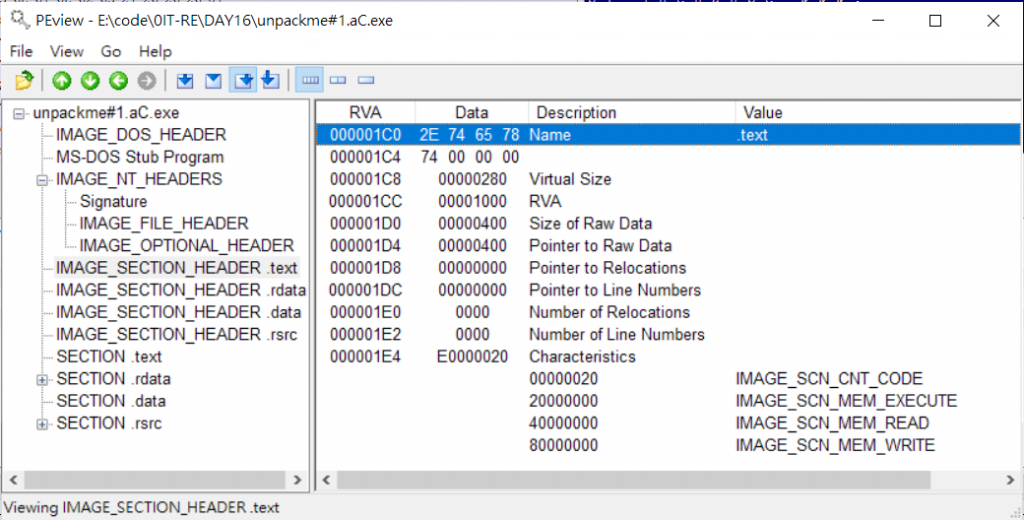Click the IMAGE_SCN_CNT_CODE value
This screenshot has height=520, width=1024.
point(829,379)
